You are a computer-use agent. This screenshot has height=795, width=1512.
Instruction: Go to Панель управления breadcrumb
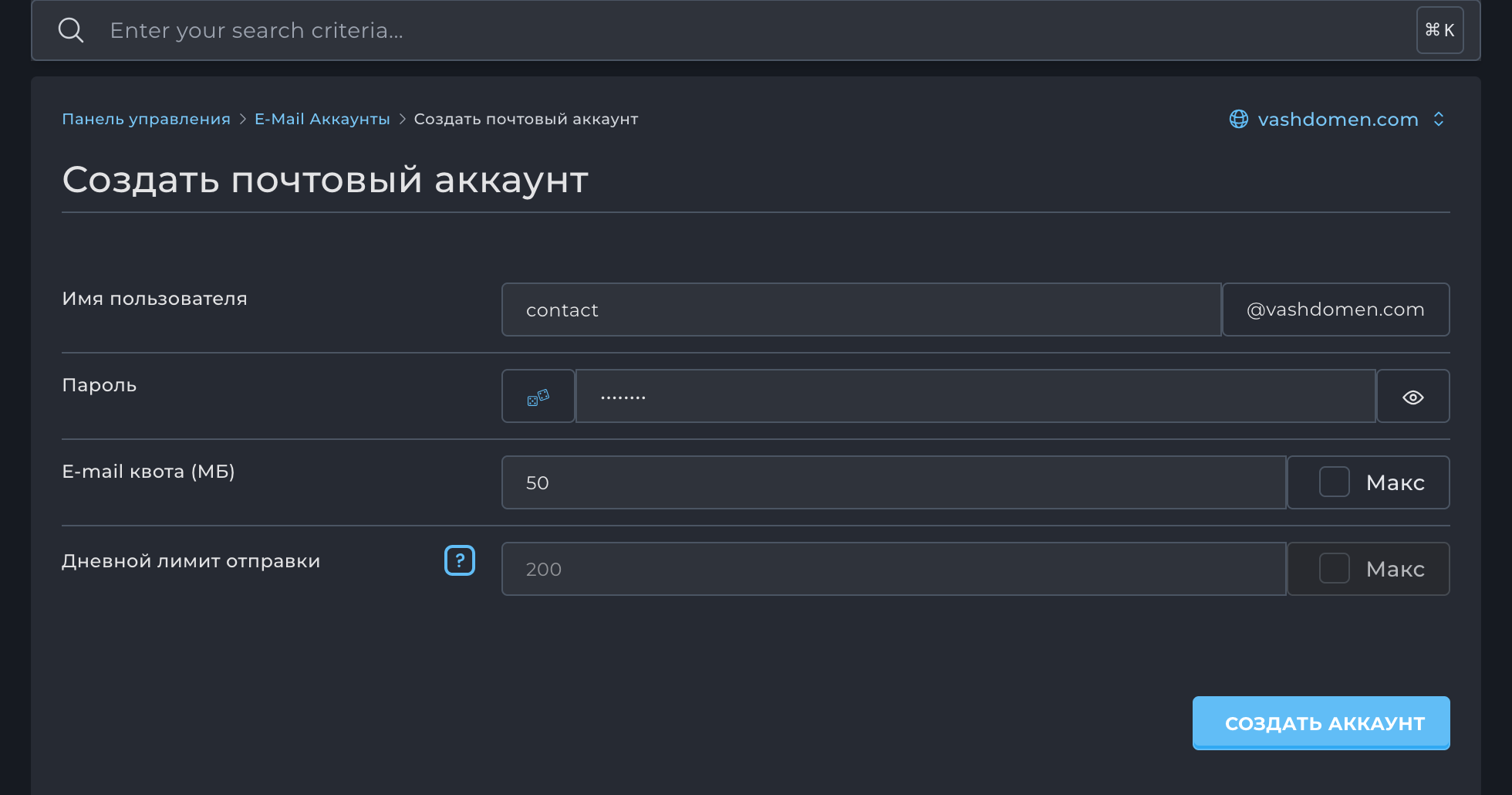[146, 119]
